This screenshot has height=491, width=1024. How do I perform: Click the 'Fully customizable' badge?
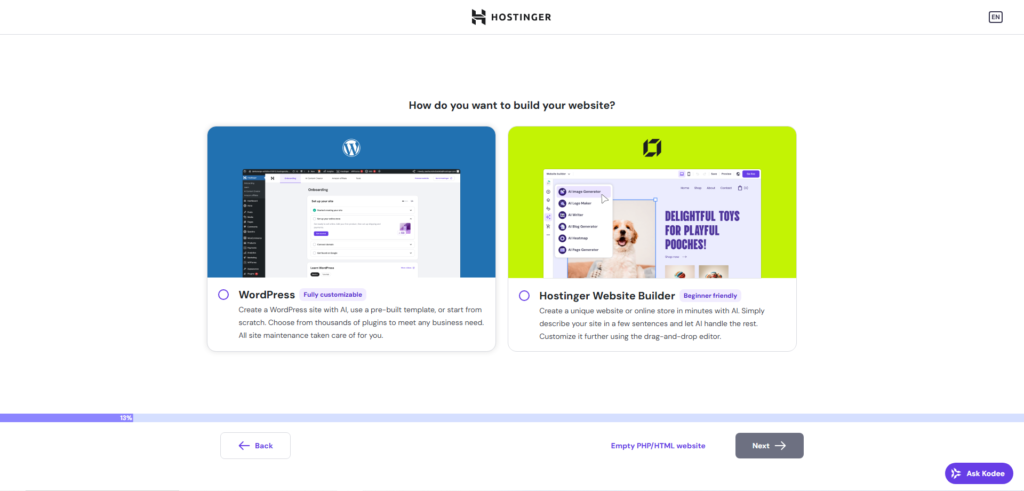pos(332,295)
